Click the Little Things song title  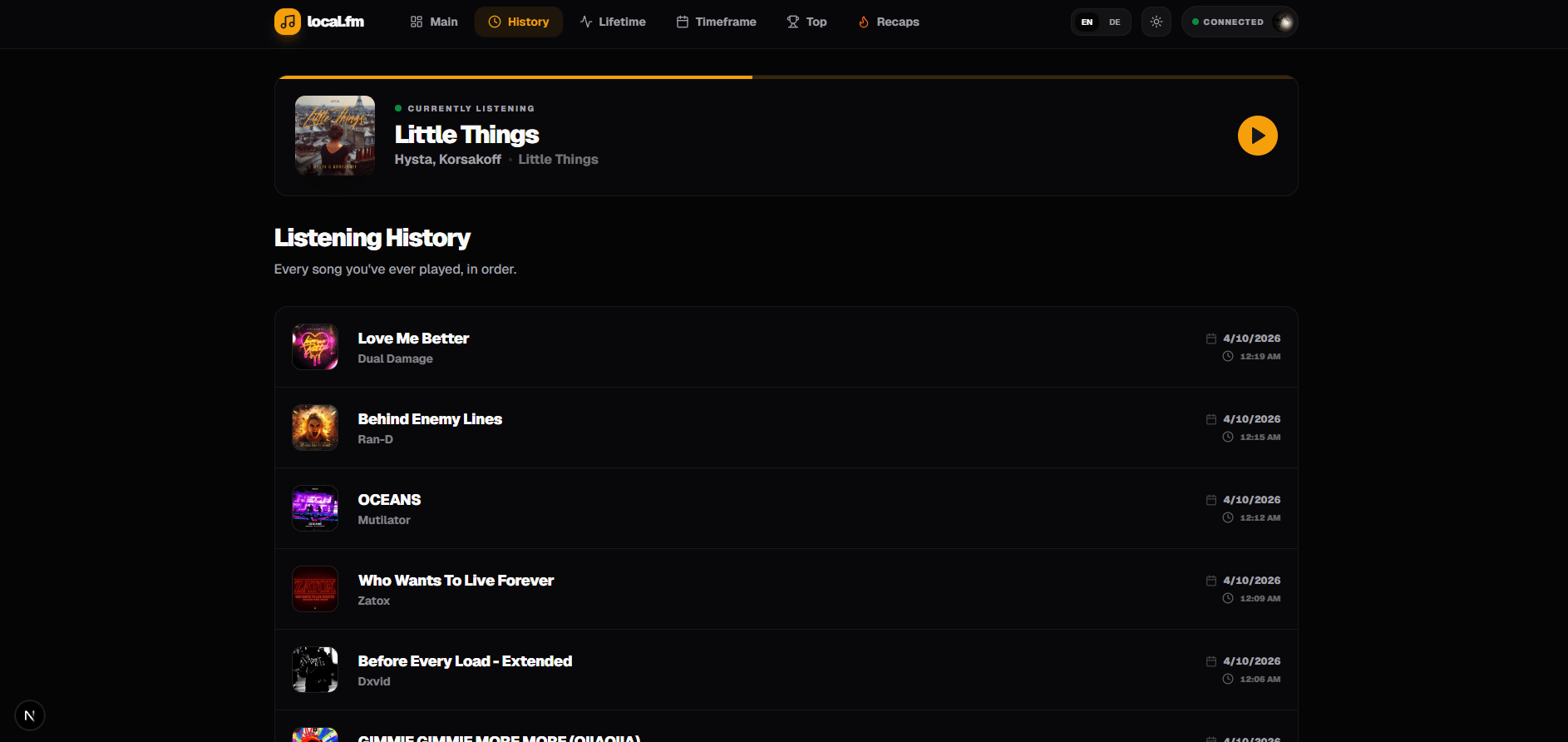coord(466,135)
